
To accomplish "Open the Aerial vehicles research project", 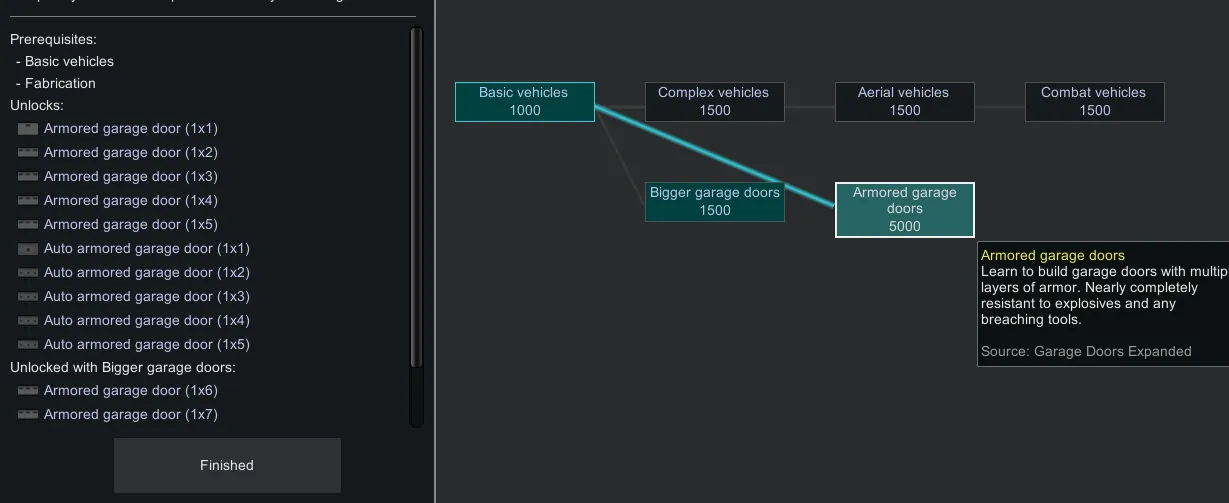I will pyautogui.click(x=904, y=102).
